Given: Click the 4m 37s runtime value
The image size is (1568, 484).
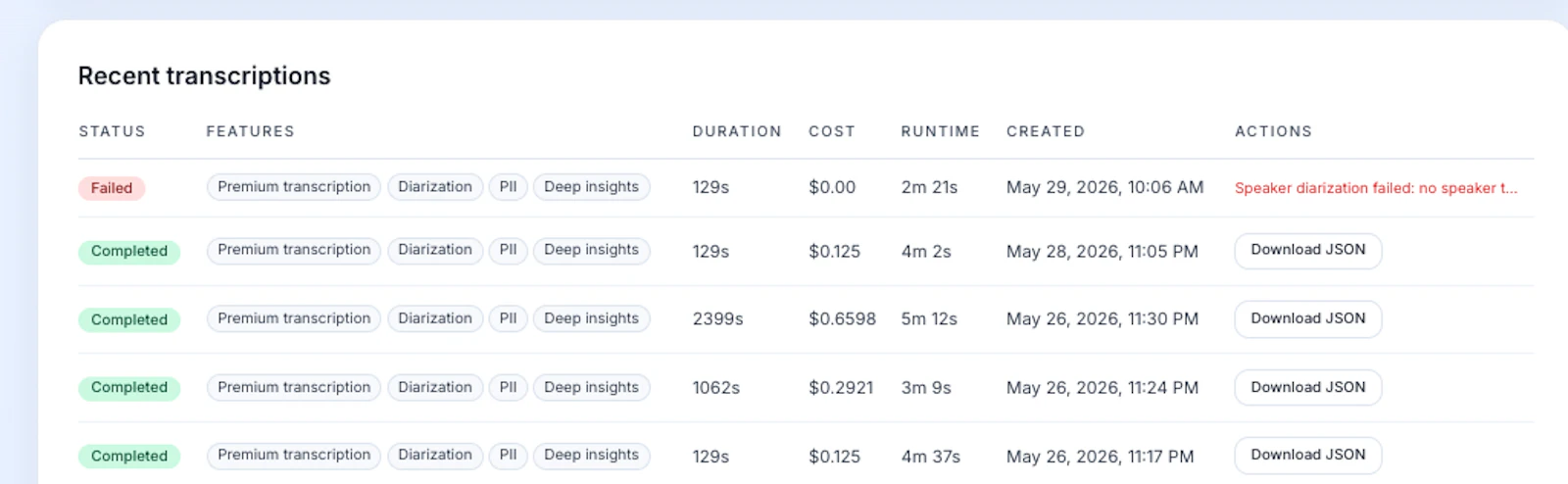Looking at the screenshot, I should (931, 457).
